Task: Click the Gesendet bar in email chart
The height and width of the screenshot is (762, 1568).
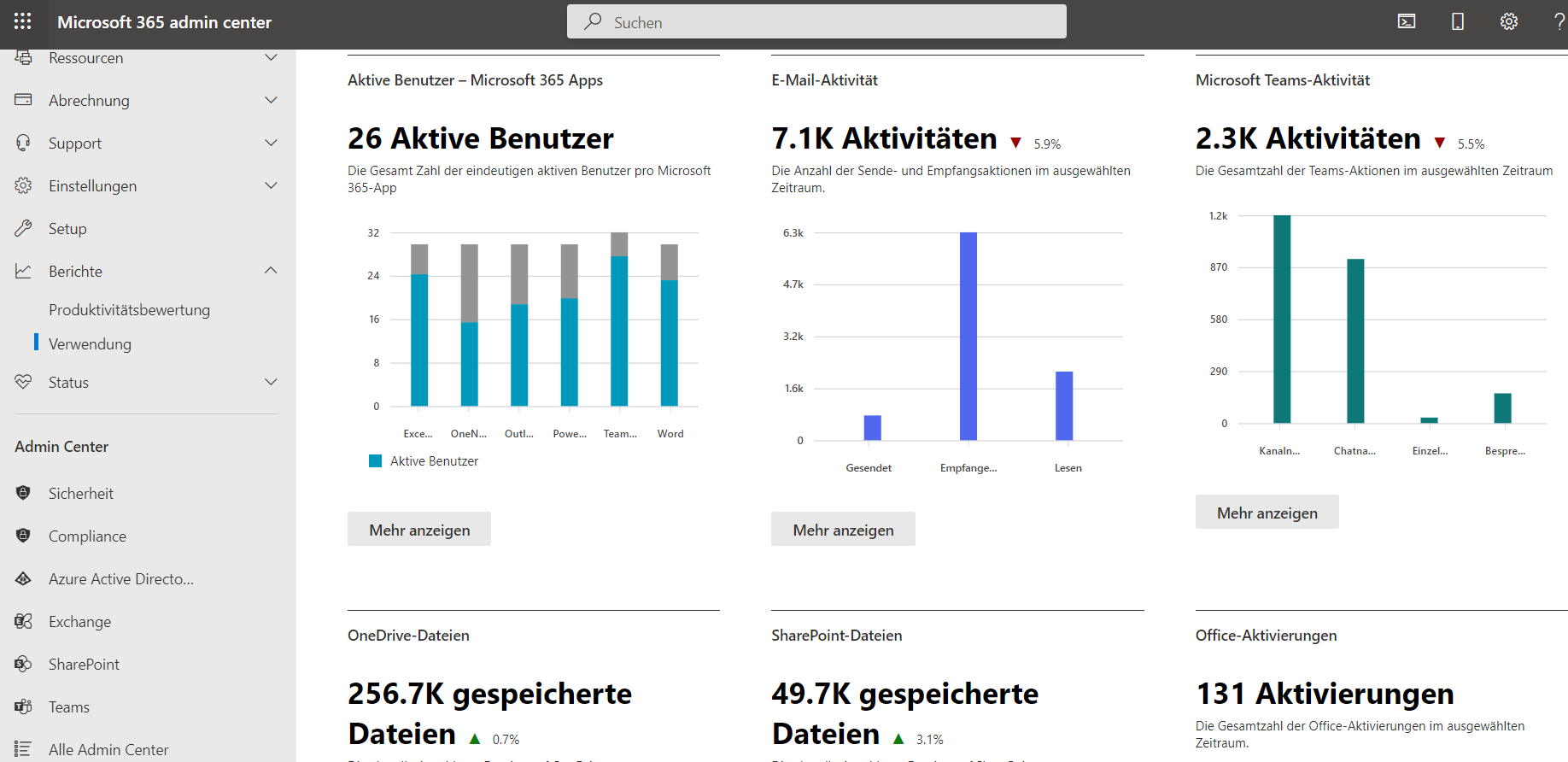Action: tap(873, 428)
